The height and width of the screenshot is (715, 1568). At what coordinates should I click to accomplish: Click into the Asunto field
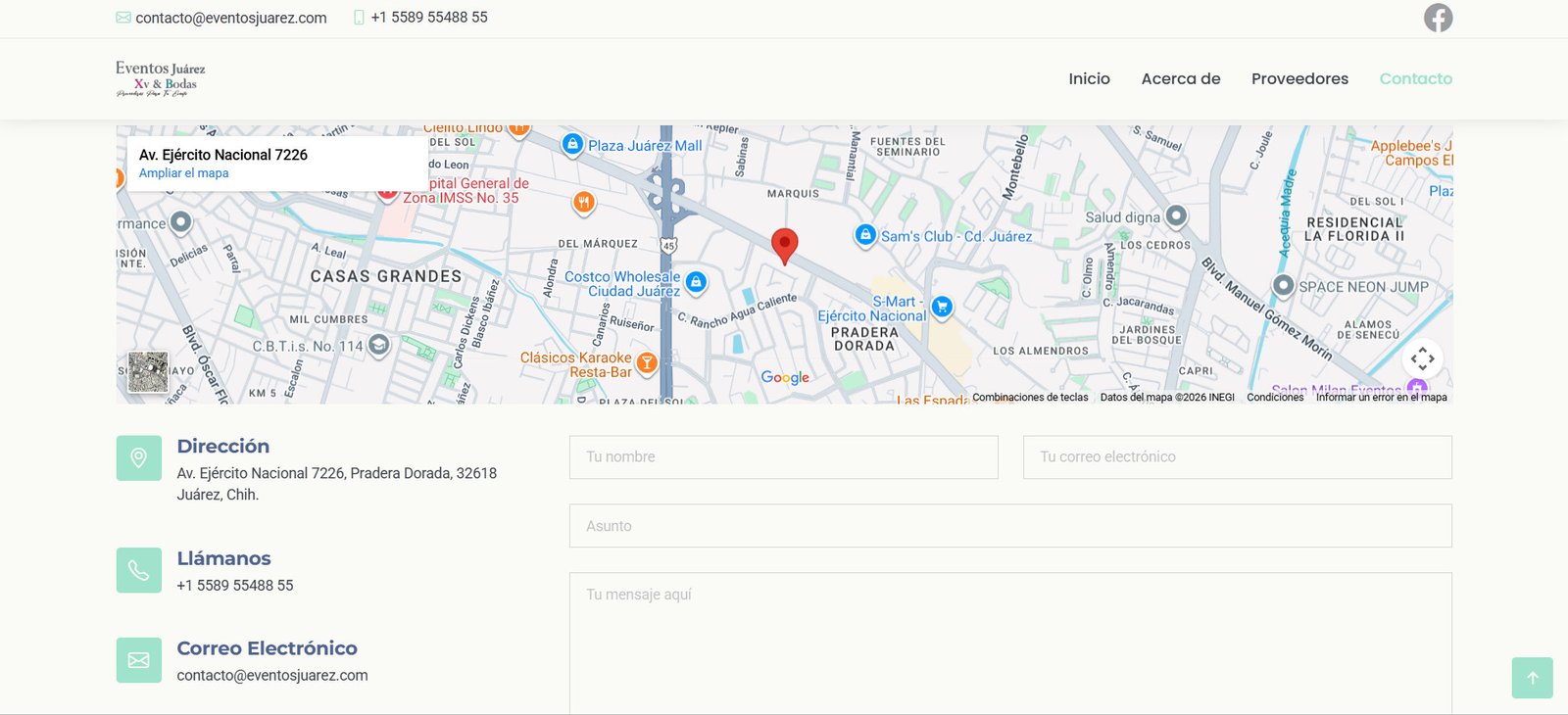(x=1009, y=526)
